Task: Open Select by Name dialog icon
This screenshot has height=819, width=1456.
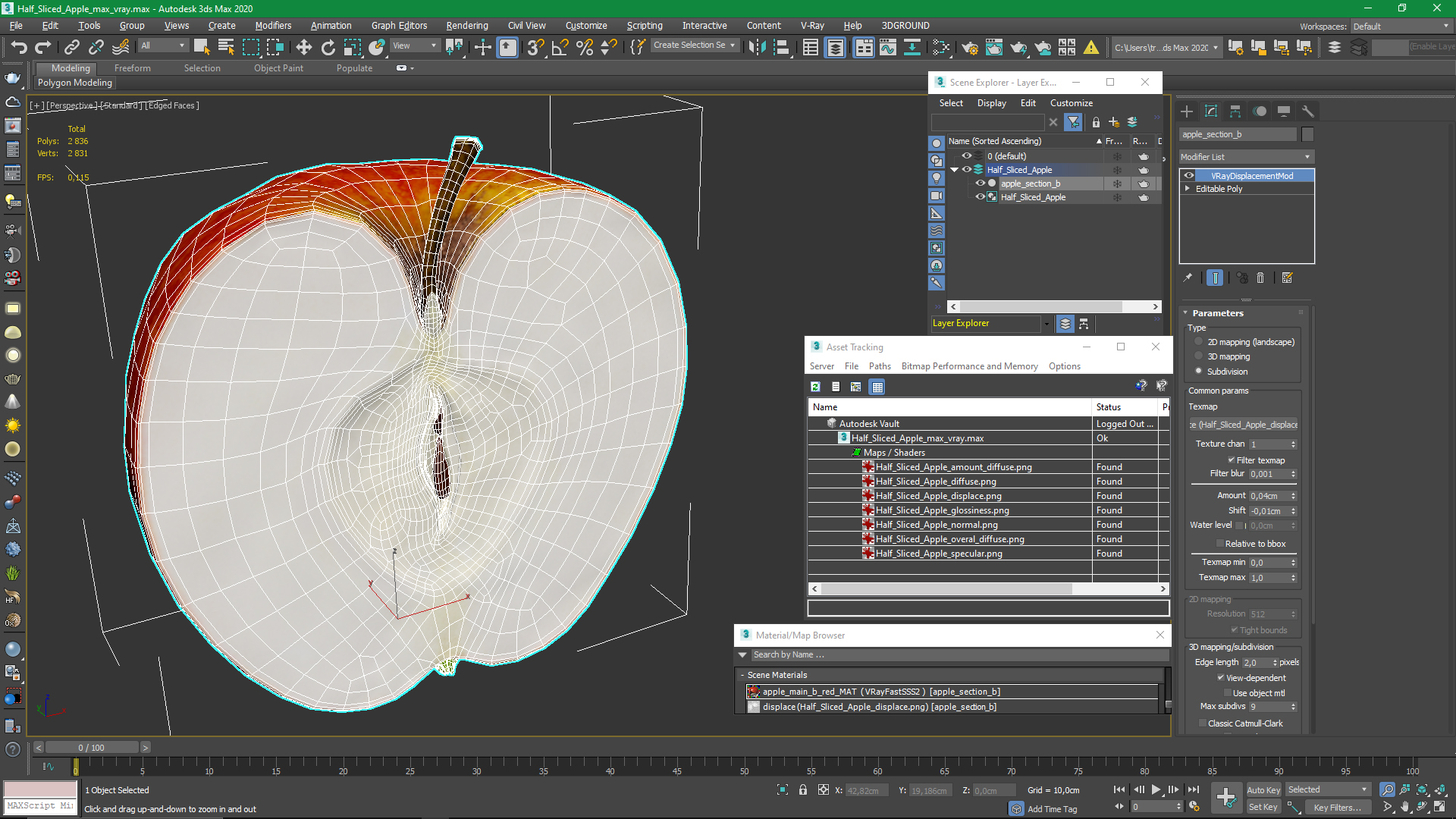Action: pyautogui.click(x=226, y=47)
